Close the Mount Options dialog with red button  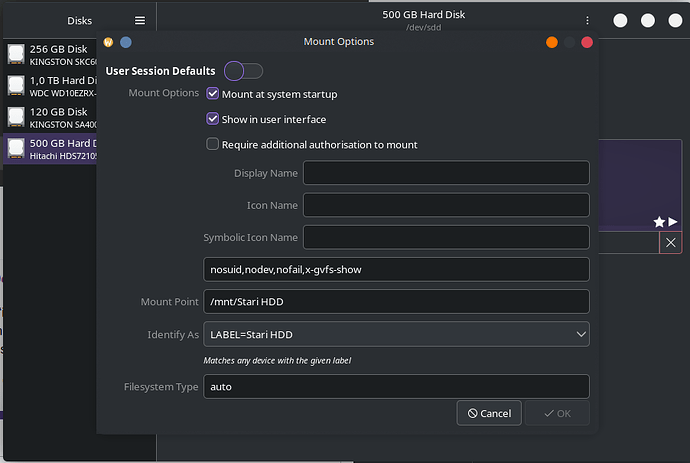[587, 42]
